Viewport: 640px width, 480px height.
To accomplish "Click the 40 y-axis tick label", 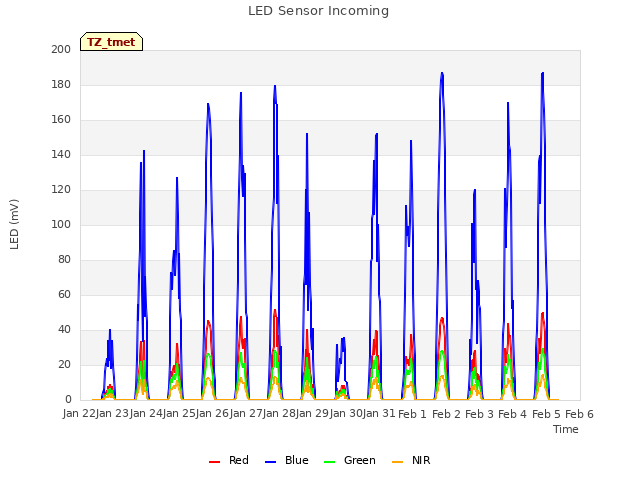I will point(64,330).
